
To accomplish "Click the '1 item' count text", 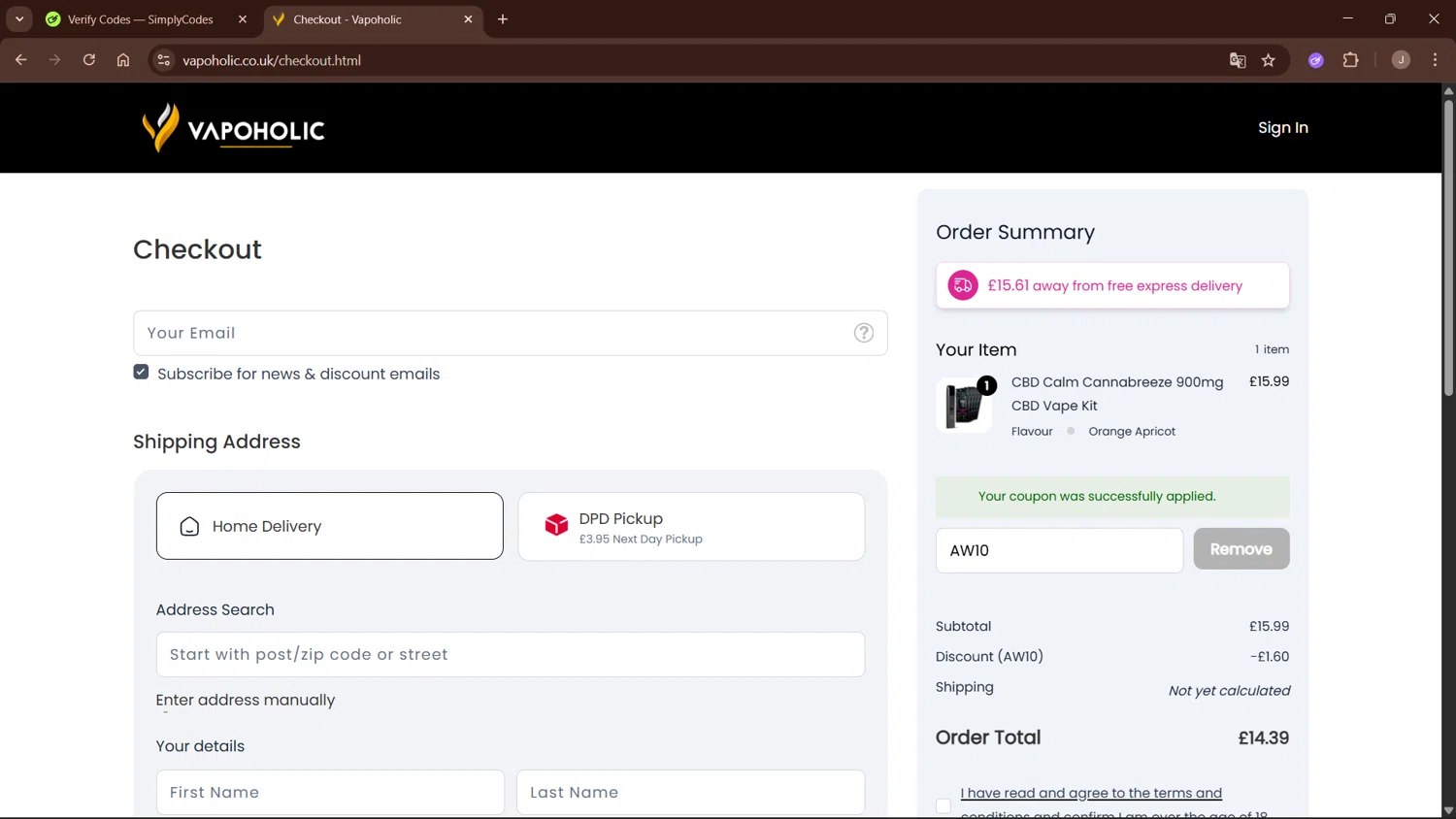I will pos(1272,349).
